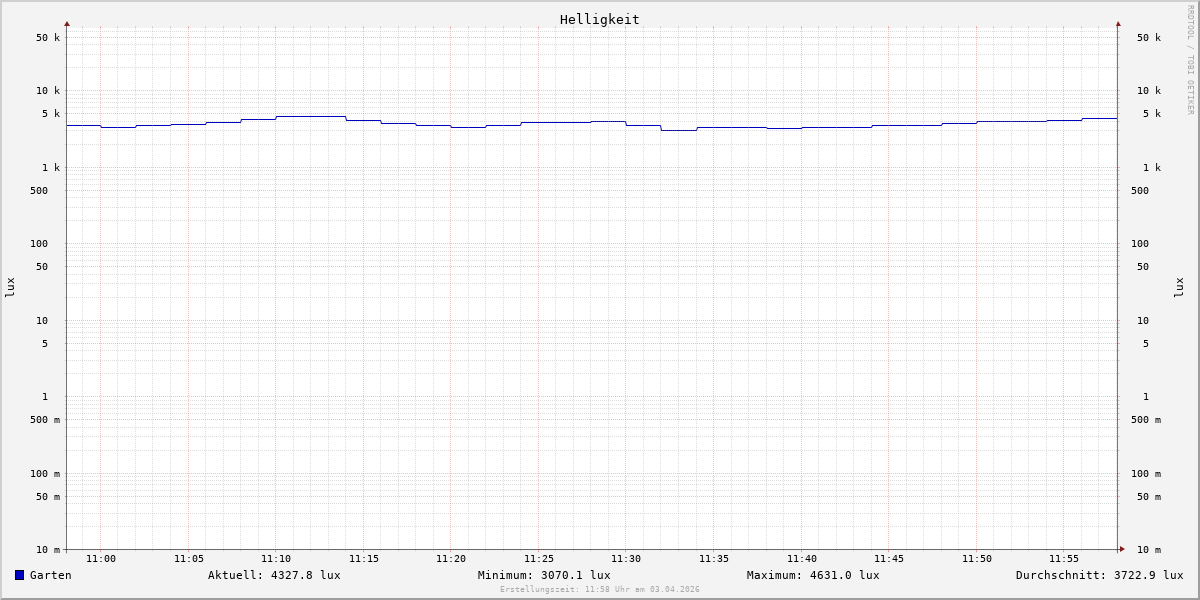Click the red arrowhead atop the right axis

pos(1118,24)
